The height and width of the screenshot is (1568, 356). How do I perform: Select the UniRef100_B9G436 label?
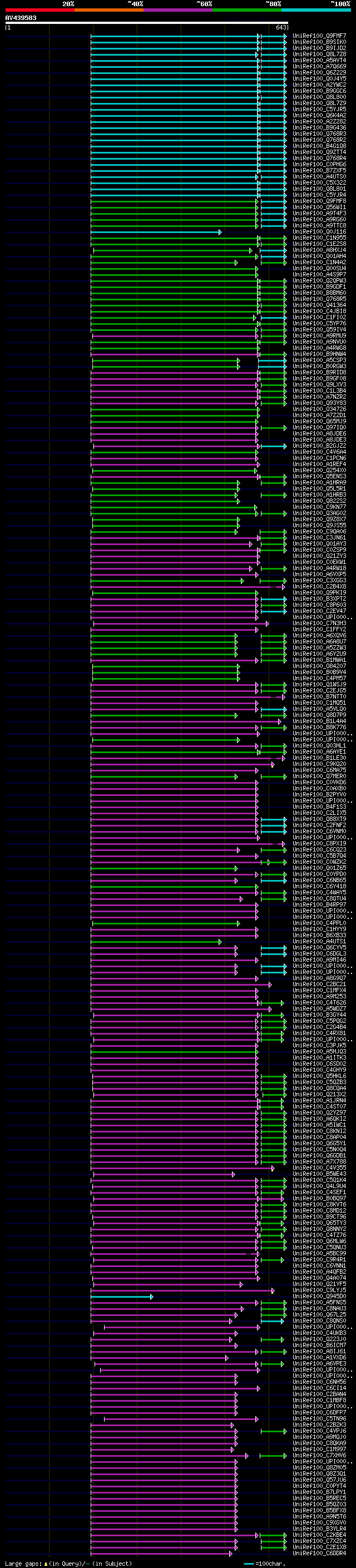click(319, 127)
